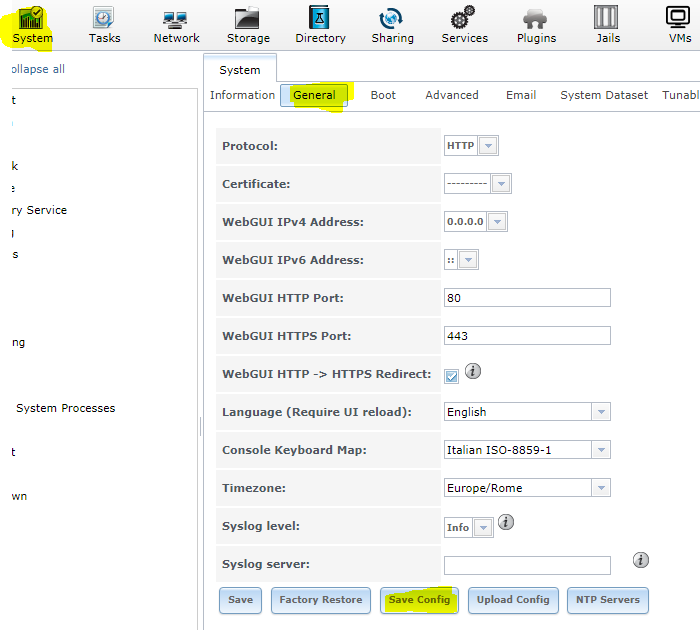The height and width of the screenshot is (630, 700).
Task: Switch to the System Dataset tab
Action: pyautogui.click(x=604, y=95)
